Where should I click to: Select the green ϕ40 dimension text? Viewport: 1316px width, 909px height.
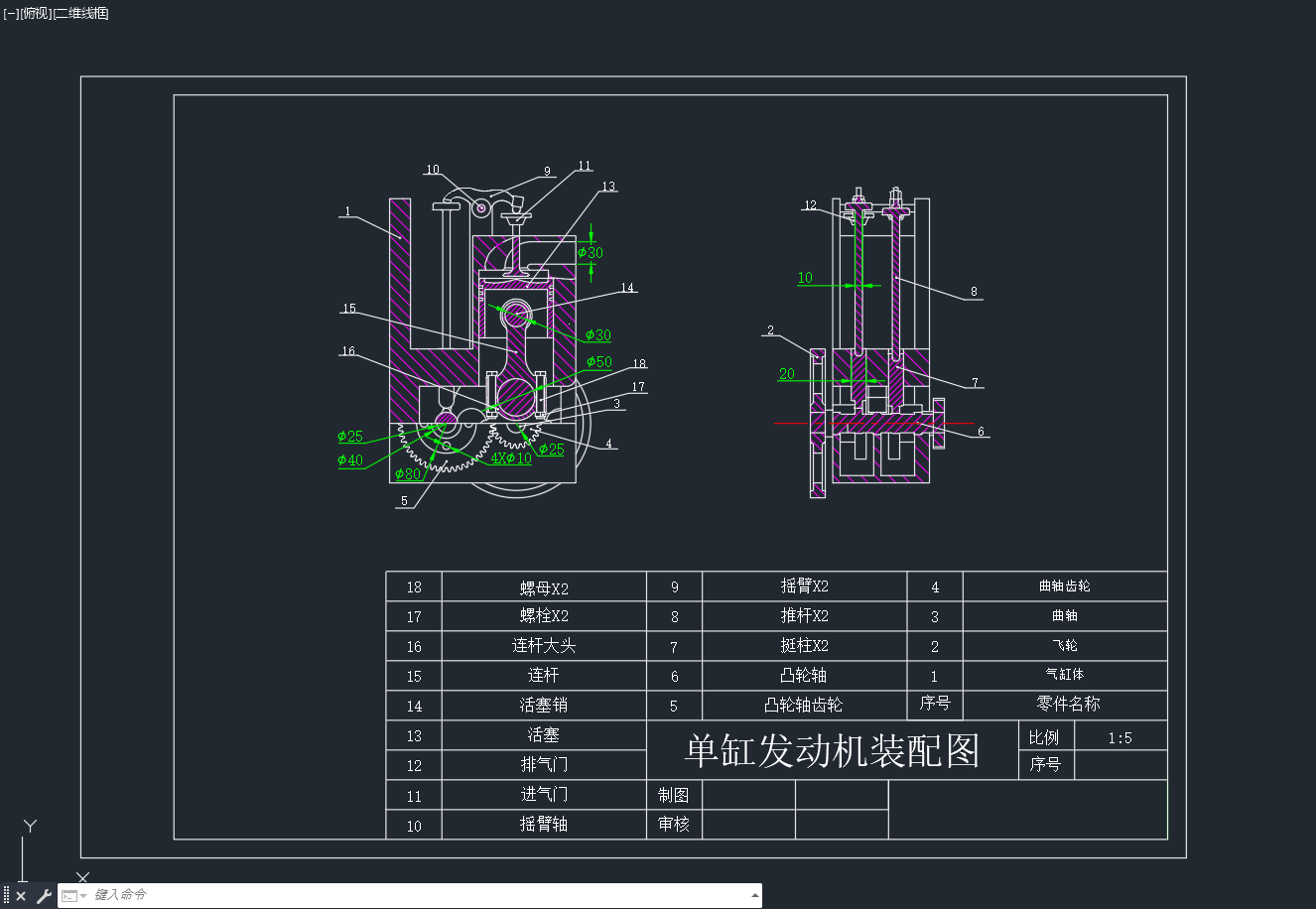(x=350, y=460)
